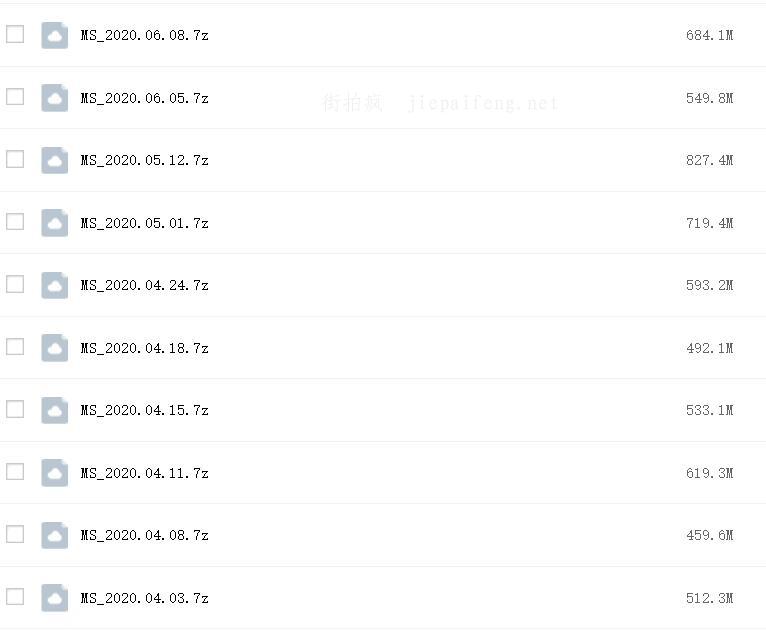
Task: Tick the checkbox next to MS_2020.05.12.7z
Action: [x=15, y=159]
